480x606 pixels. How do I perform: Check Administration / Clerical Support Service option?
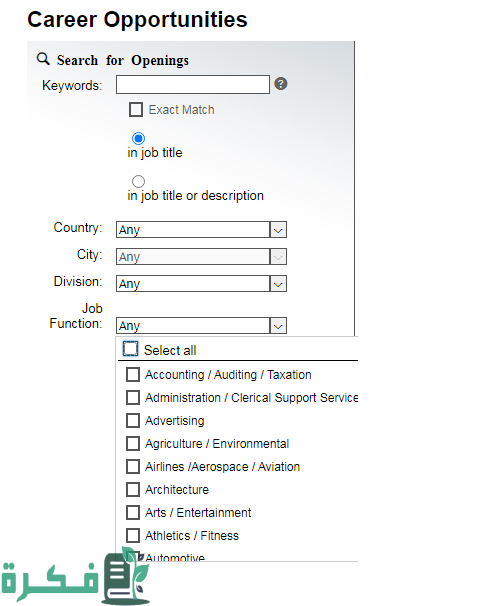point(133,397)
